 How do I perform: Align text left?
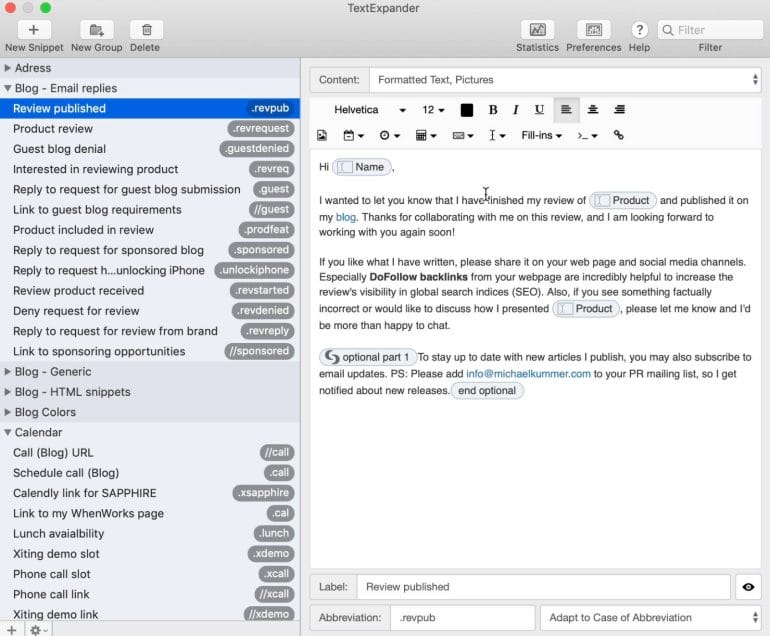pos(566,110)
